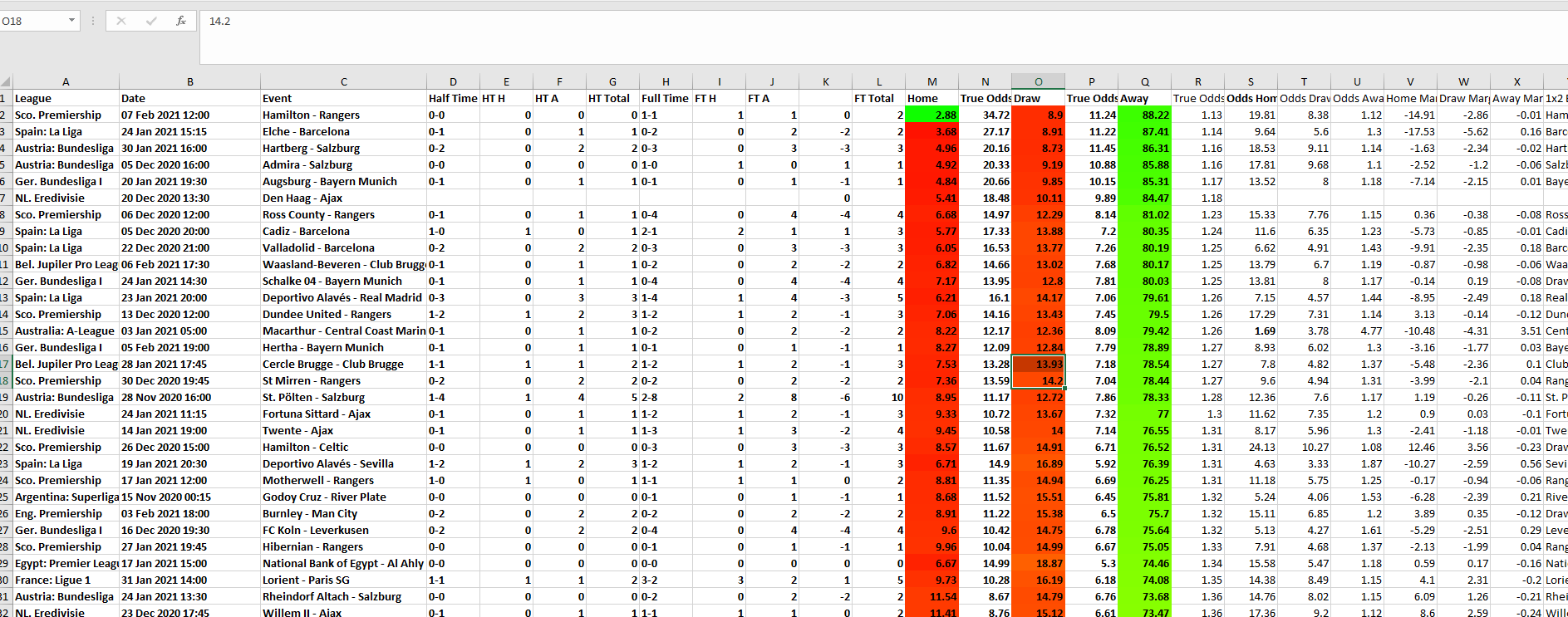Click cell National Bank of Egypt - Al Ahly

[343, 563]
